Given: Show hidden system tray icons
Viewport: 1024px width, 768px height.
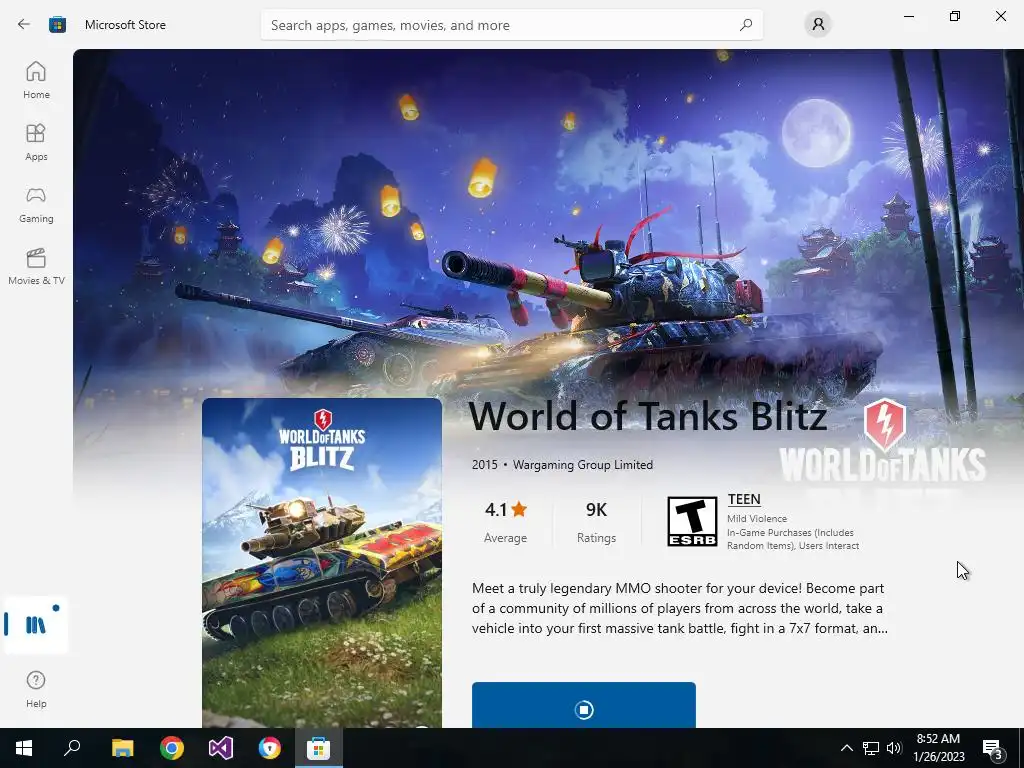Looking at the screenshot, I should coord(846,748).
